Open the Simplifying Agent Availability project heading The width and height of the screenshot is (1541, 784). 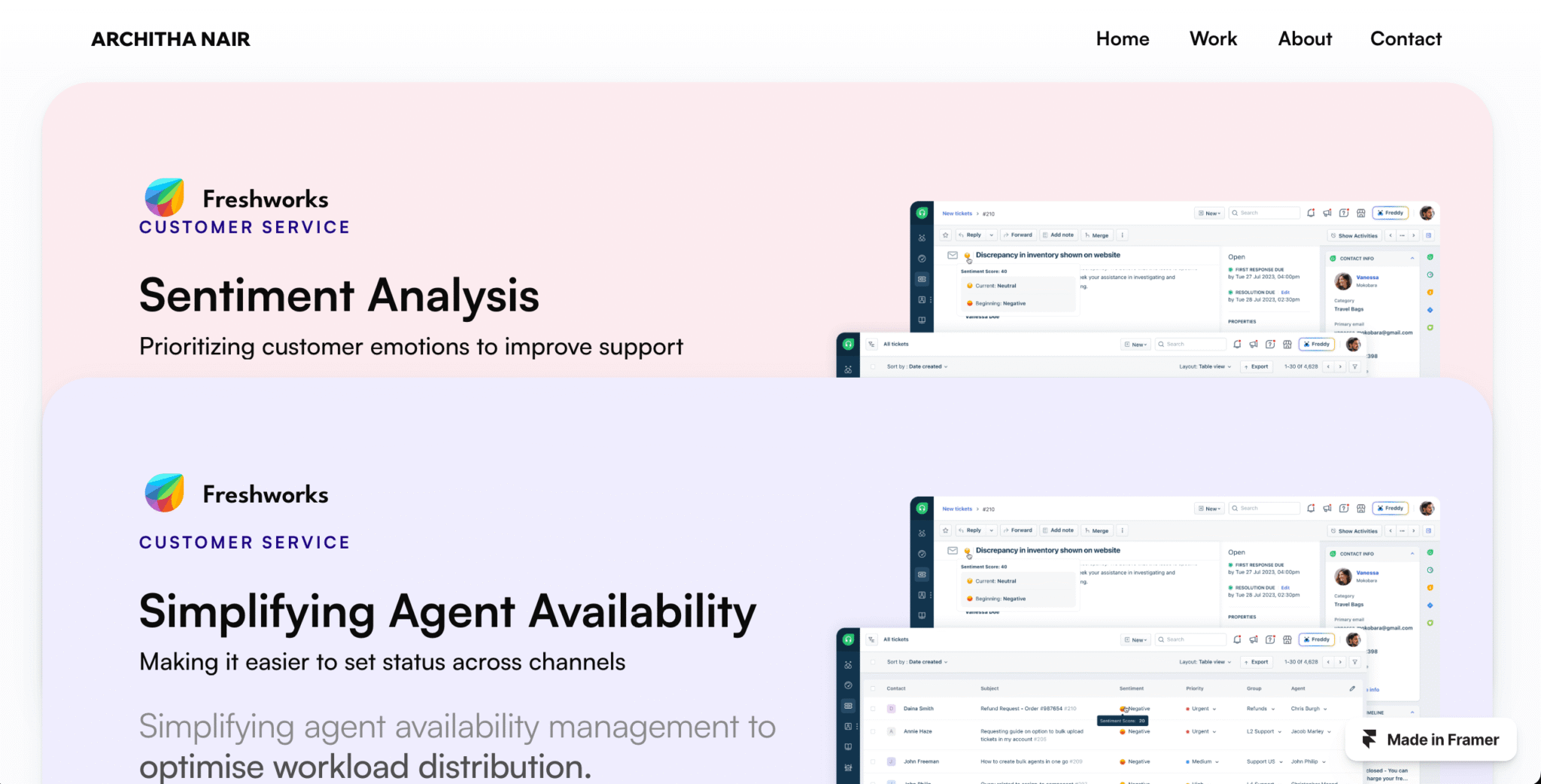pyautogui.click(x=448, y=611)
